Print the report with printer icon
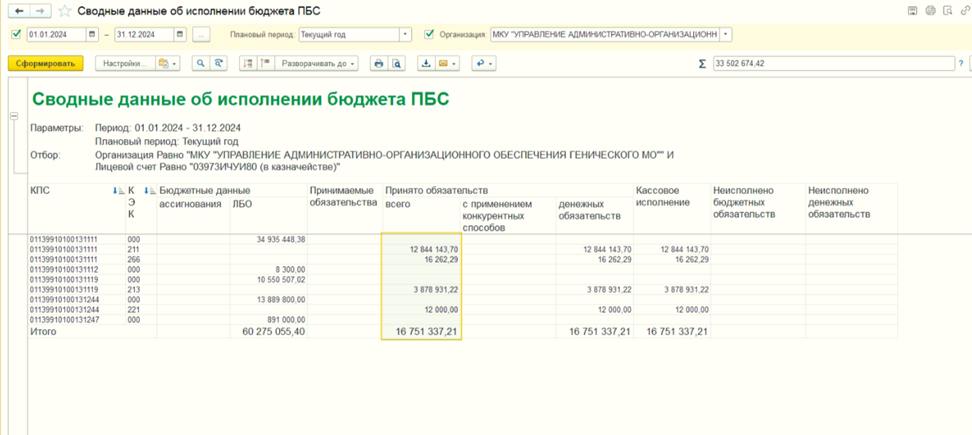This screenshot has width=972, height=435. pos(379,63)
